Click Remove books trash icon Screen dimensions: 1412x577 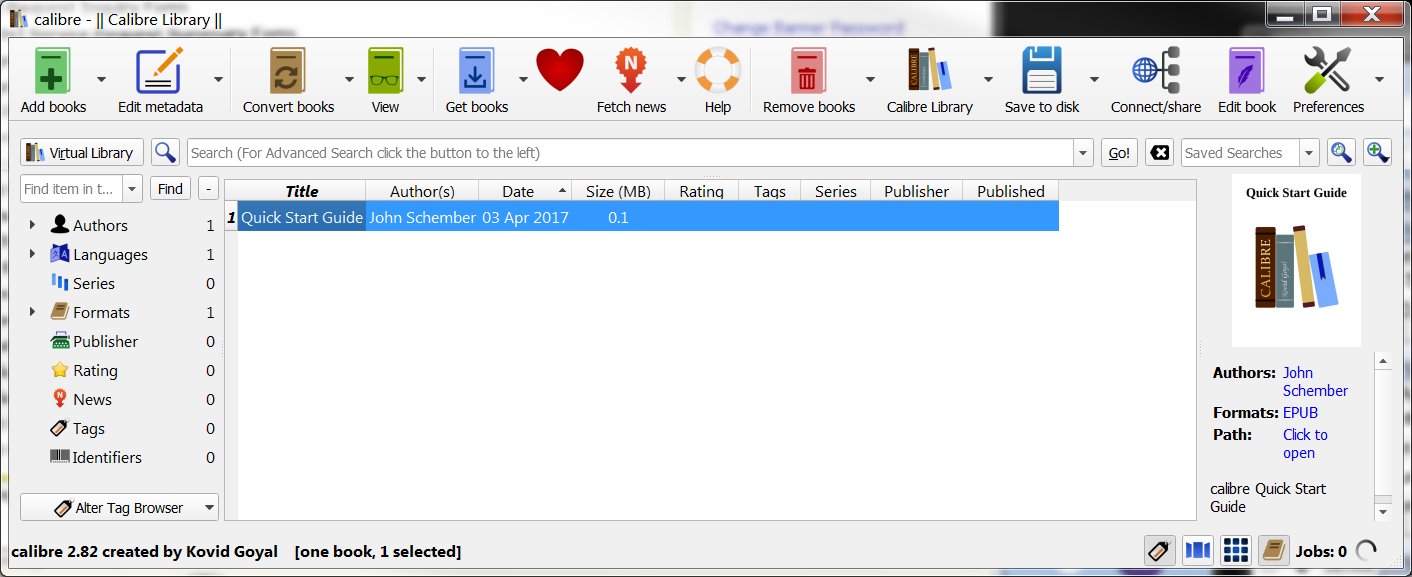[x=808, y=72]
